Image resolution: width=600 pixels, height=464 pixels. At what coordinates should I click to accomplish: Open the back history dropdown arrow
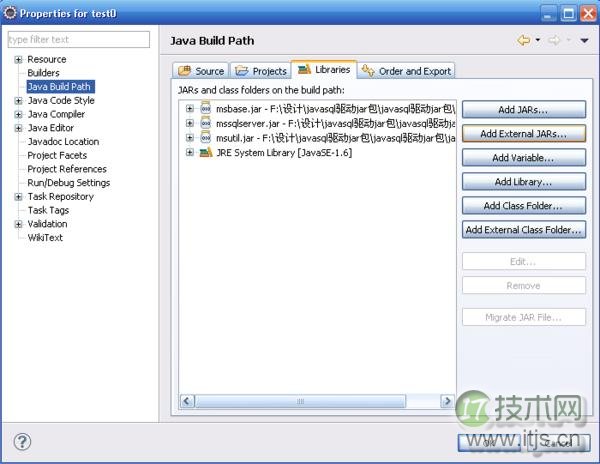pyautogui.click(x=538, y=40)
